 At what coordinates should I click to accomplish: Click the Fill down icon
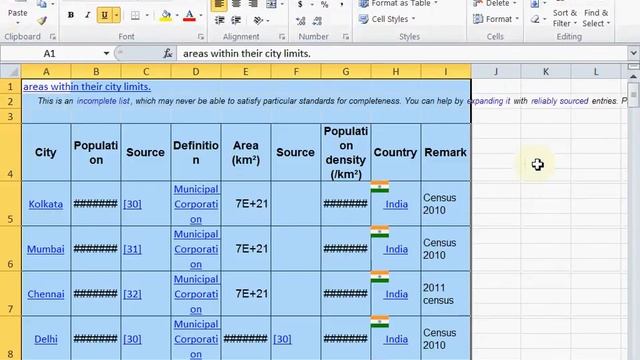pyautogui.click(x=535, y=4)
